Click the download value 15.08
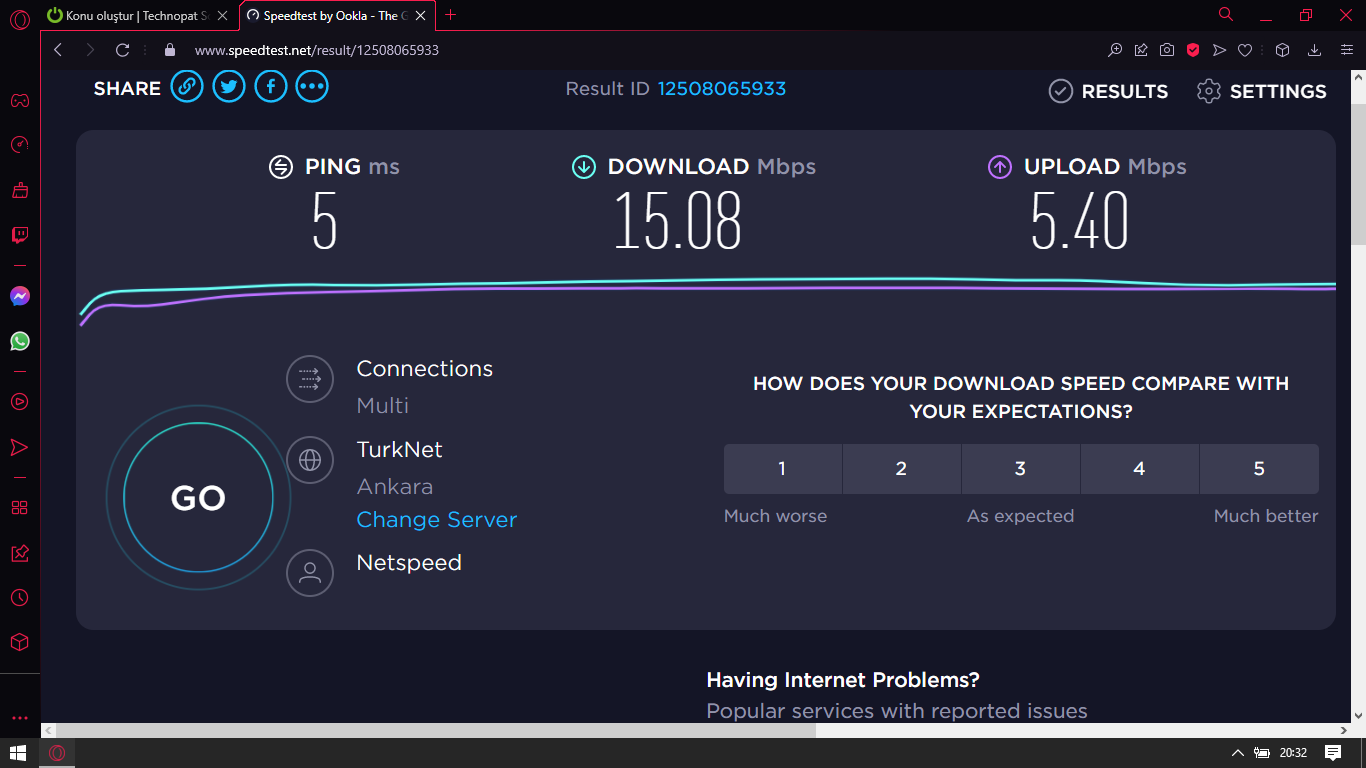The width and height of the screenshot is (1366, 768). point(678,221)
